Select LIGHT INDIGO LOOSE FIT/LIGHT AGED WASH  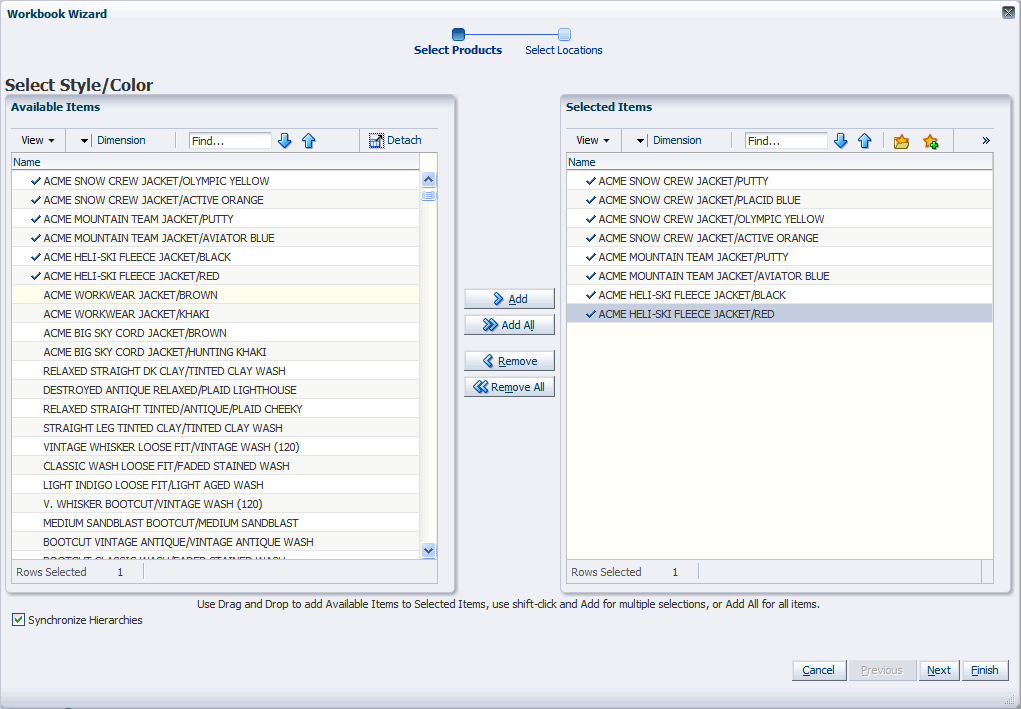[216, 485]
